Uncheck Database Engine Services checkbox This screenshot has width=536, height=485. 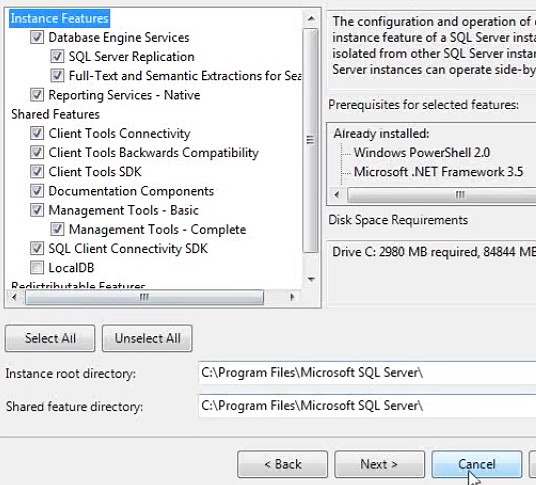(x=37, y=37)
